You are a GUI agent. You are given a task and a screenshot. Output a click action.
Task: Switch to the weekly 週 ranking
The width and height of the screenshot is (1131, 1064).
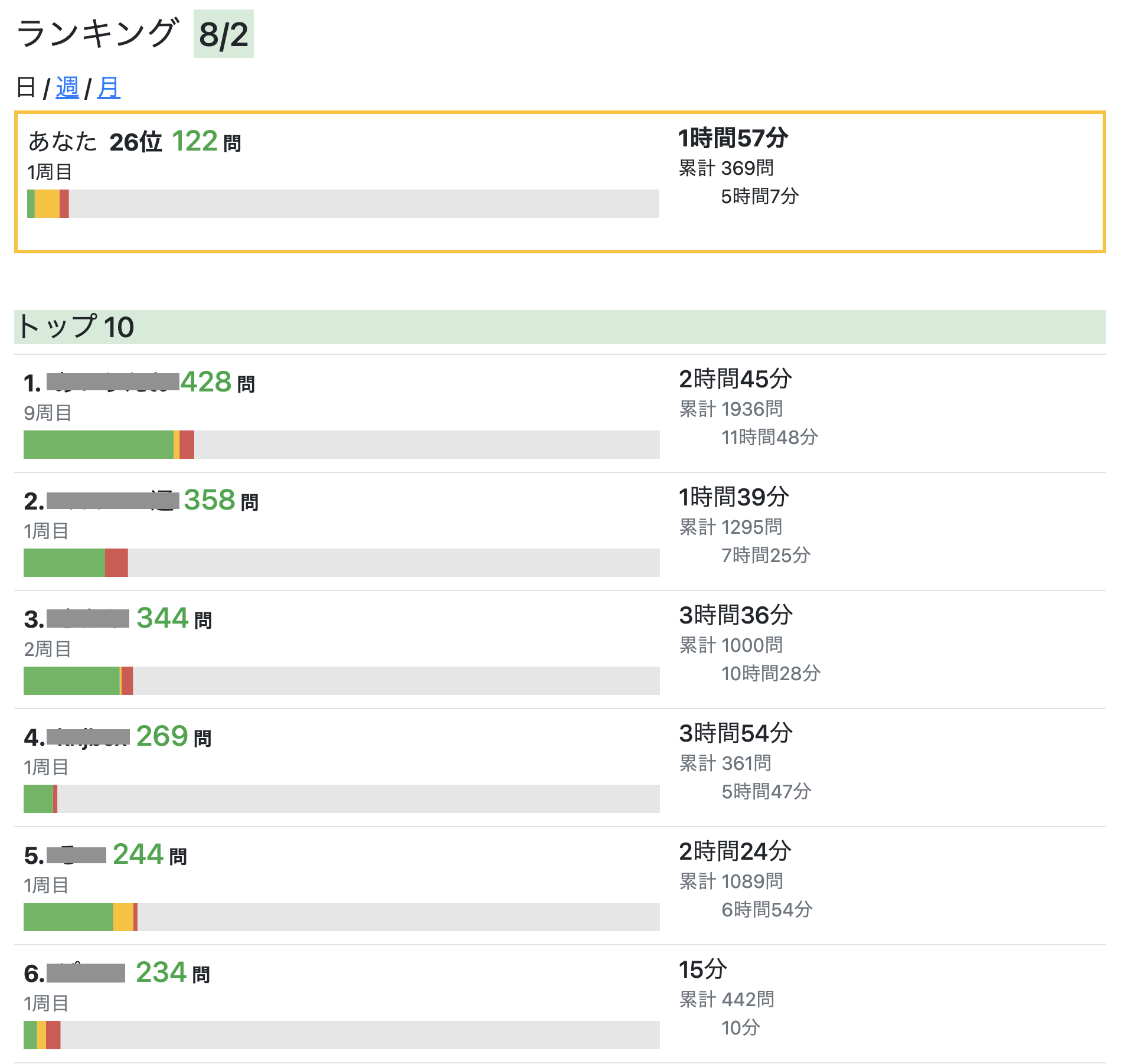(67, 88)
